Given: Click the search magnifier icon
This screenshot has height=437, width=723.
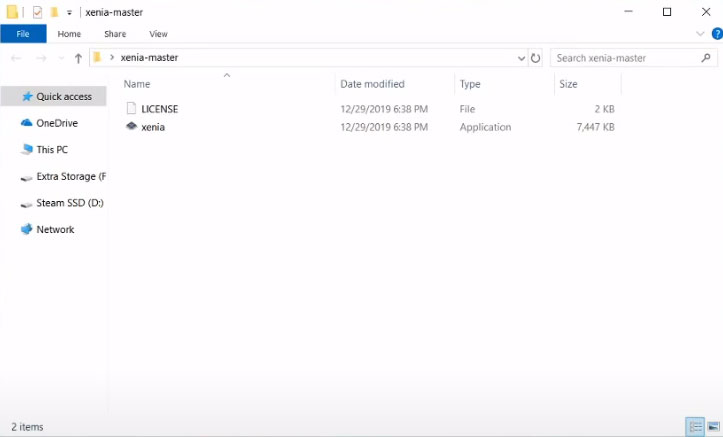Looking at the screenshot, I should click(706, 58).
